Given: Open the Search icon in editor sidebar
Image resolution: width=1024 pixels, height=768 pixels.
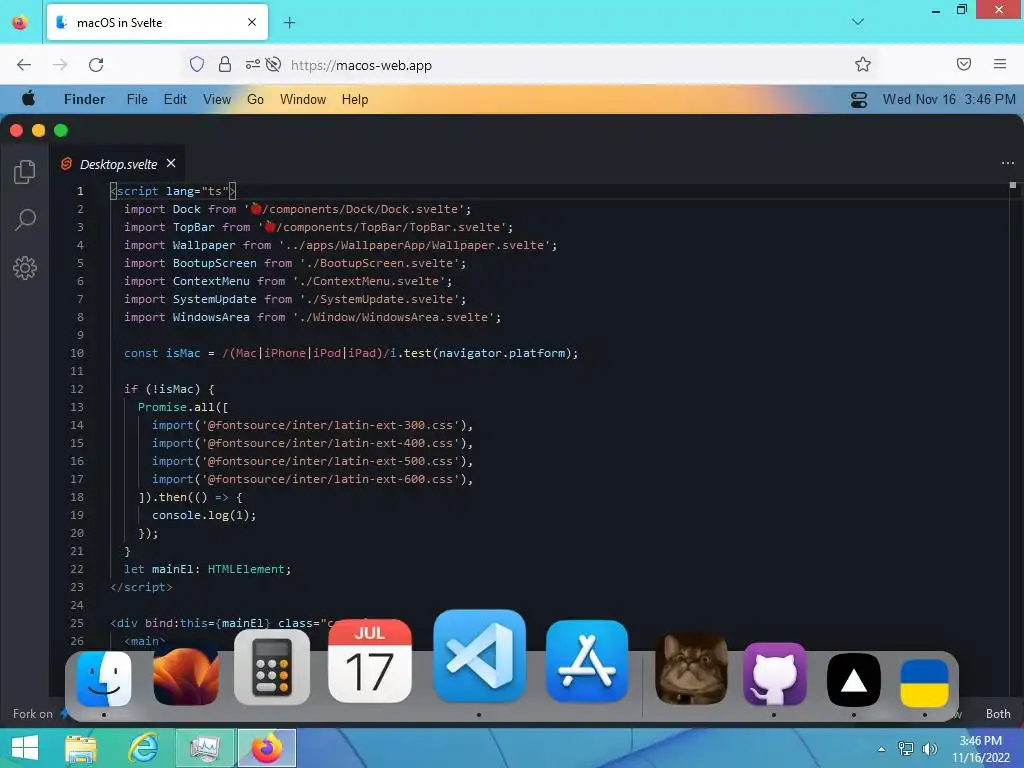Looking at the screenshot, I should 25,219.
